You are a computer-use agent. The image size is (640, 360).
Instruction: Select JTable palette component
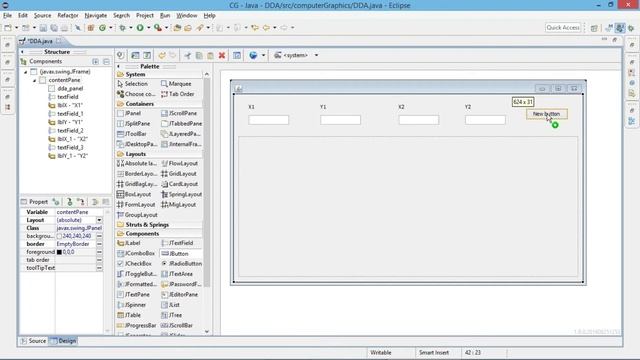coord(129,315)
